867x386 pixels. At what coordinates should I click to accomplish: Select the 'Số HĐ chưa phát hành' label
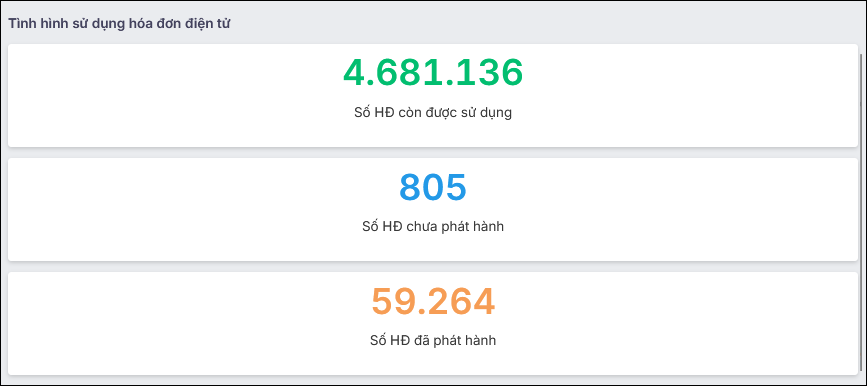point(433,227)
